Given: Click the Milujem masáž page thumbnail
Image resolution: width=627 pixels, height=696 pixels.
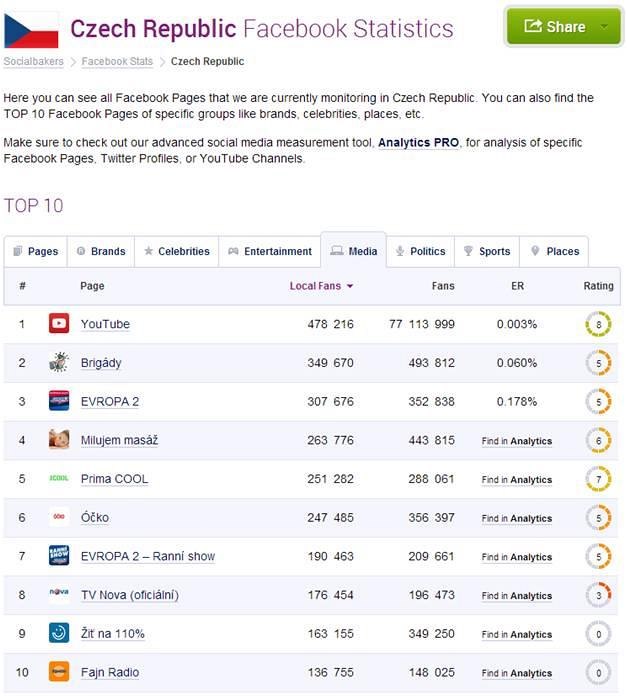Looking at the screenshot, I should tap(59, 439).
